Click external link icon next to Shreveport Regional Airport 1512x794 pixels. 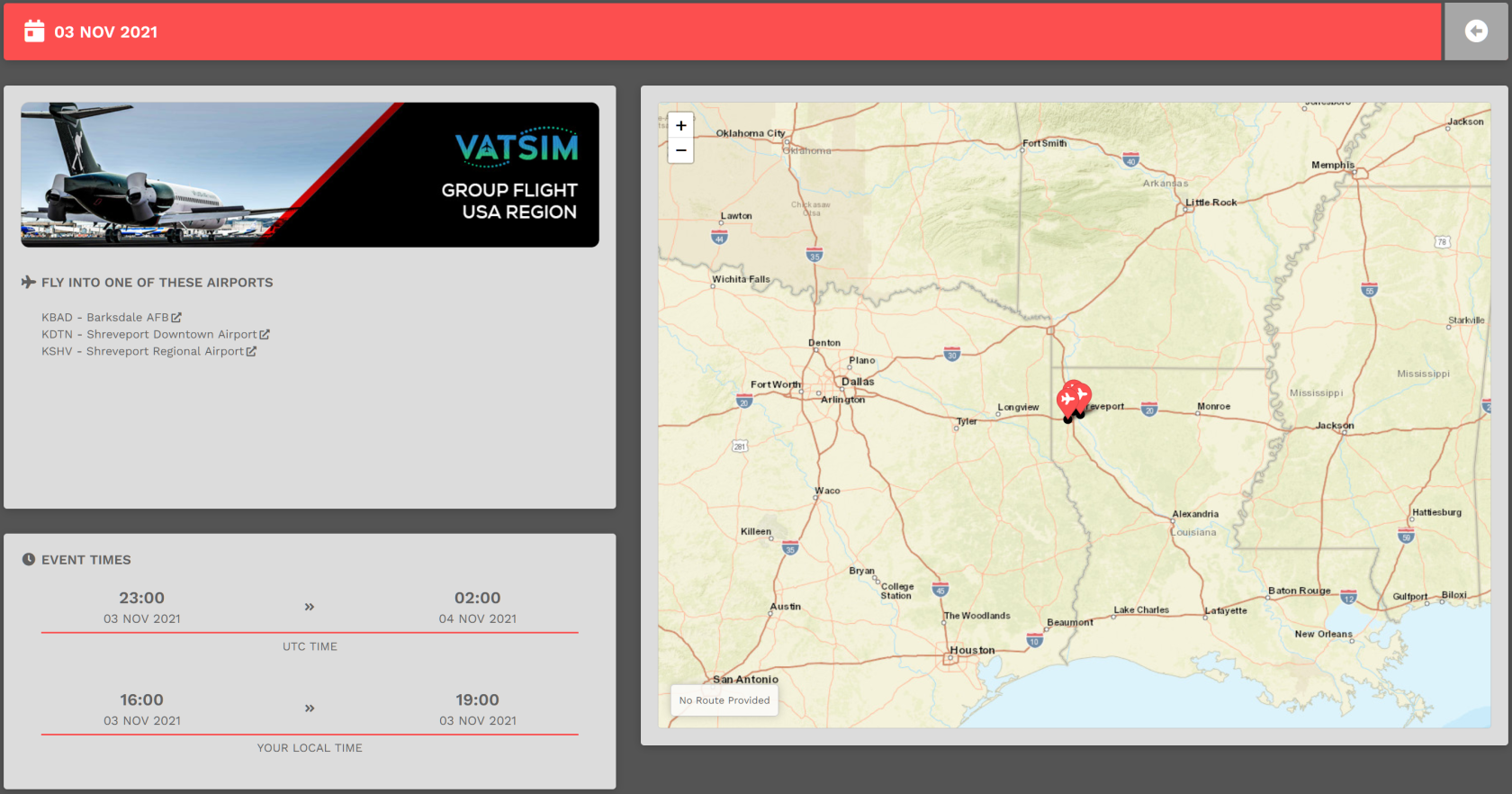click(x=251, y=351)
